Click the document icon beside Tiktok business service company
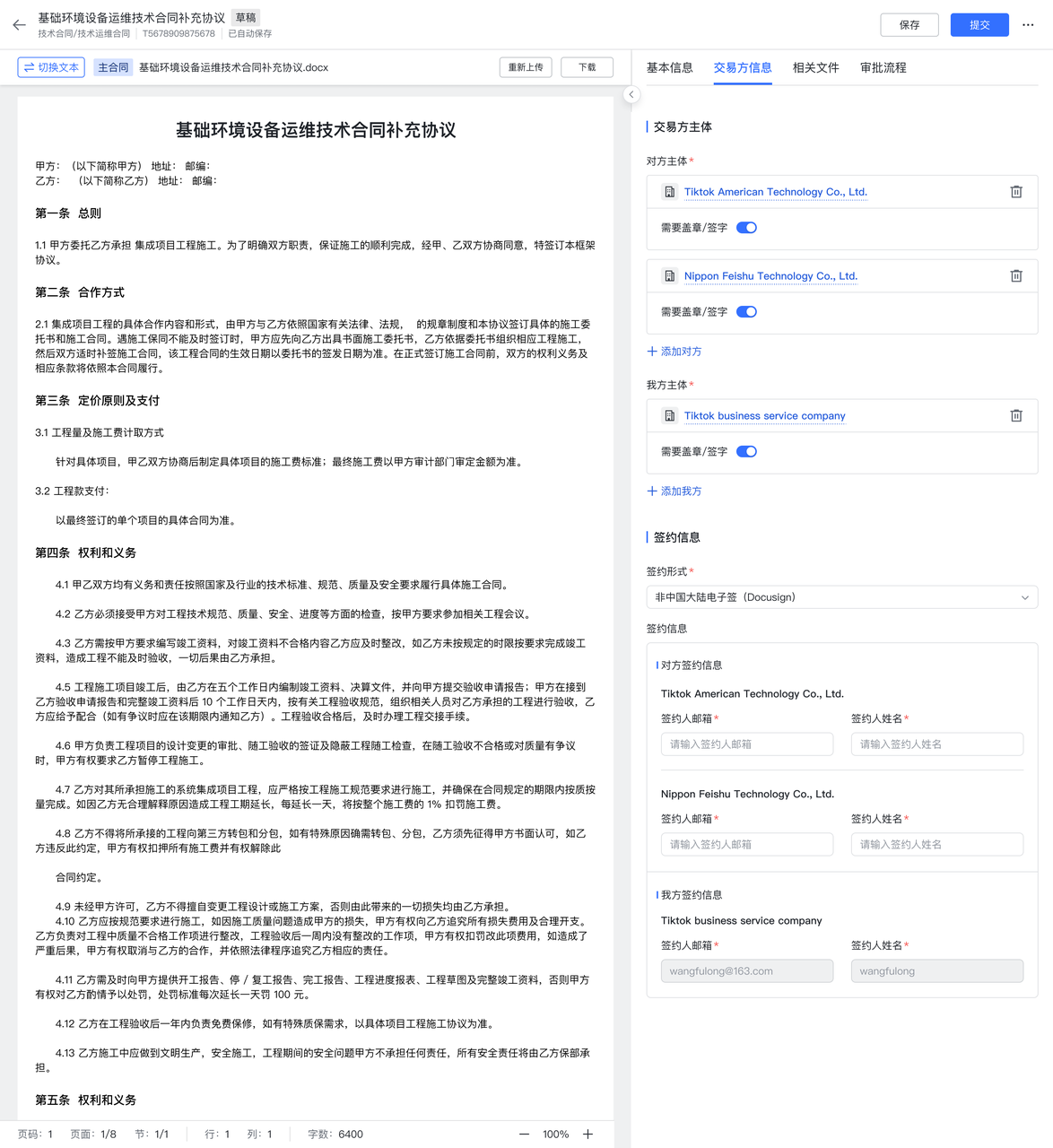This screenshot has height=1148, width=1053. (x=669, y=415)
